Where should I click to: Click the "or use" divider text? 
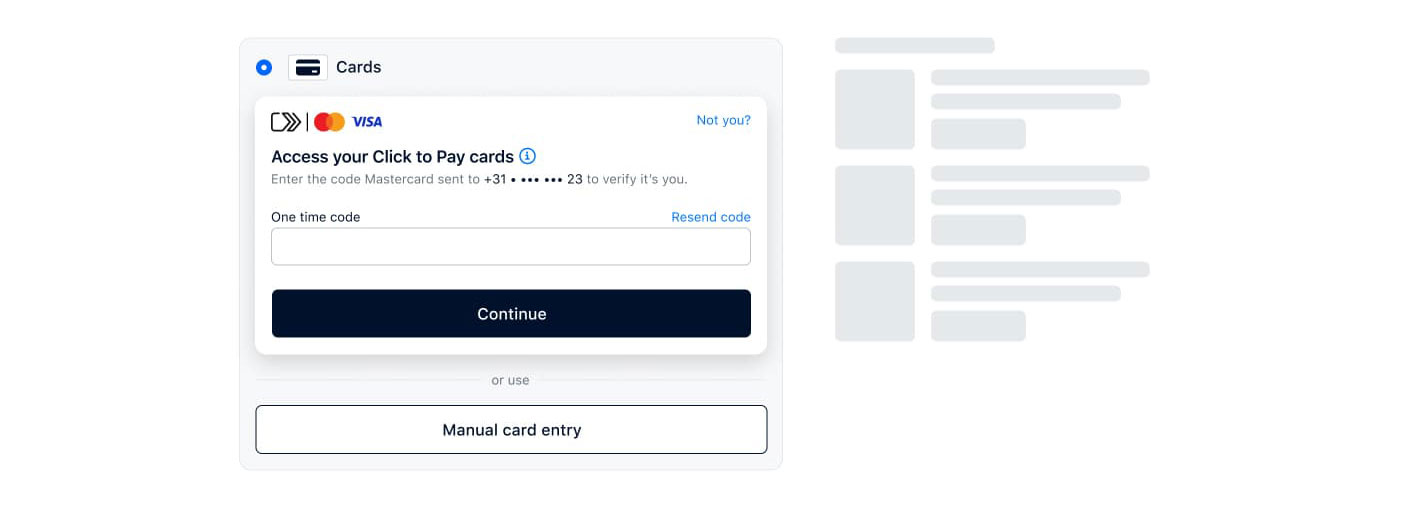[x=510, y=380]
